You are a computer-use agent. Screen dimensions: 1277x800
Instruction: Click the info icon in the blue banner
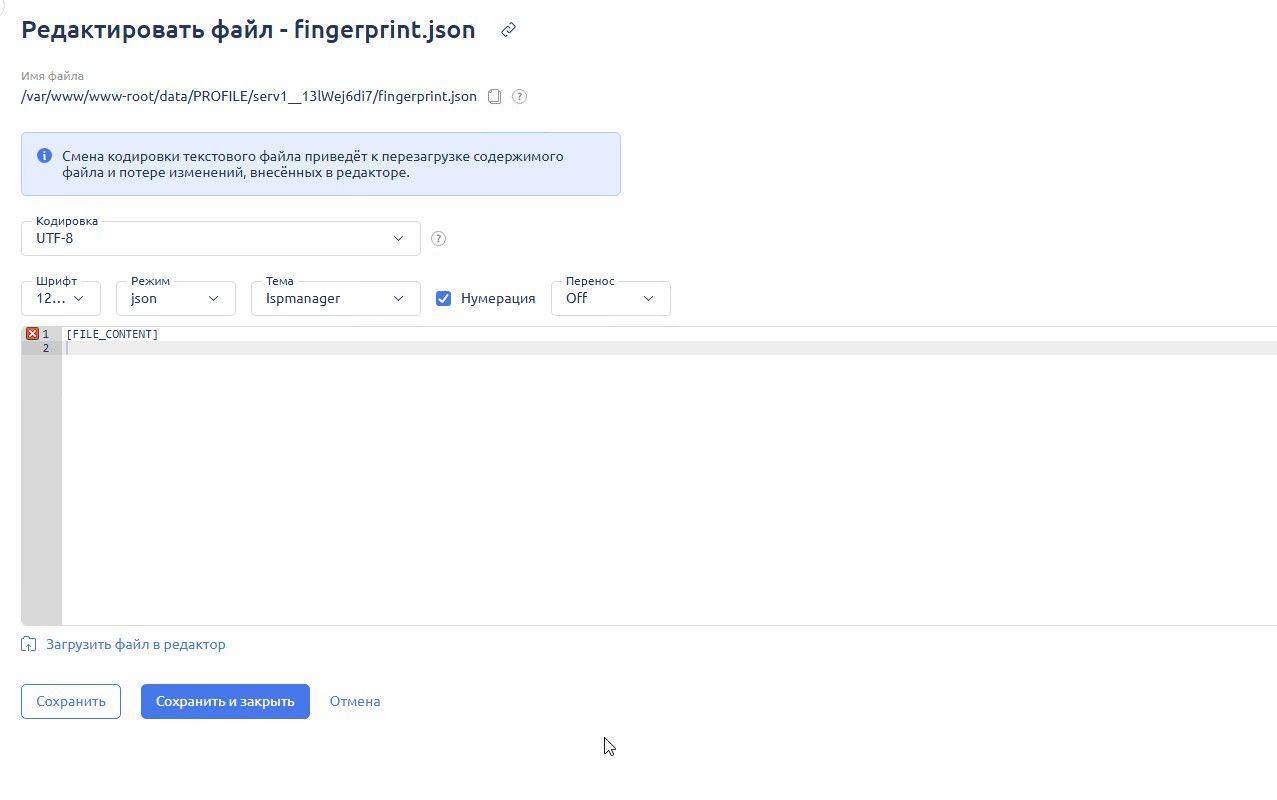[43, 155]
